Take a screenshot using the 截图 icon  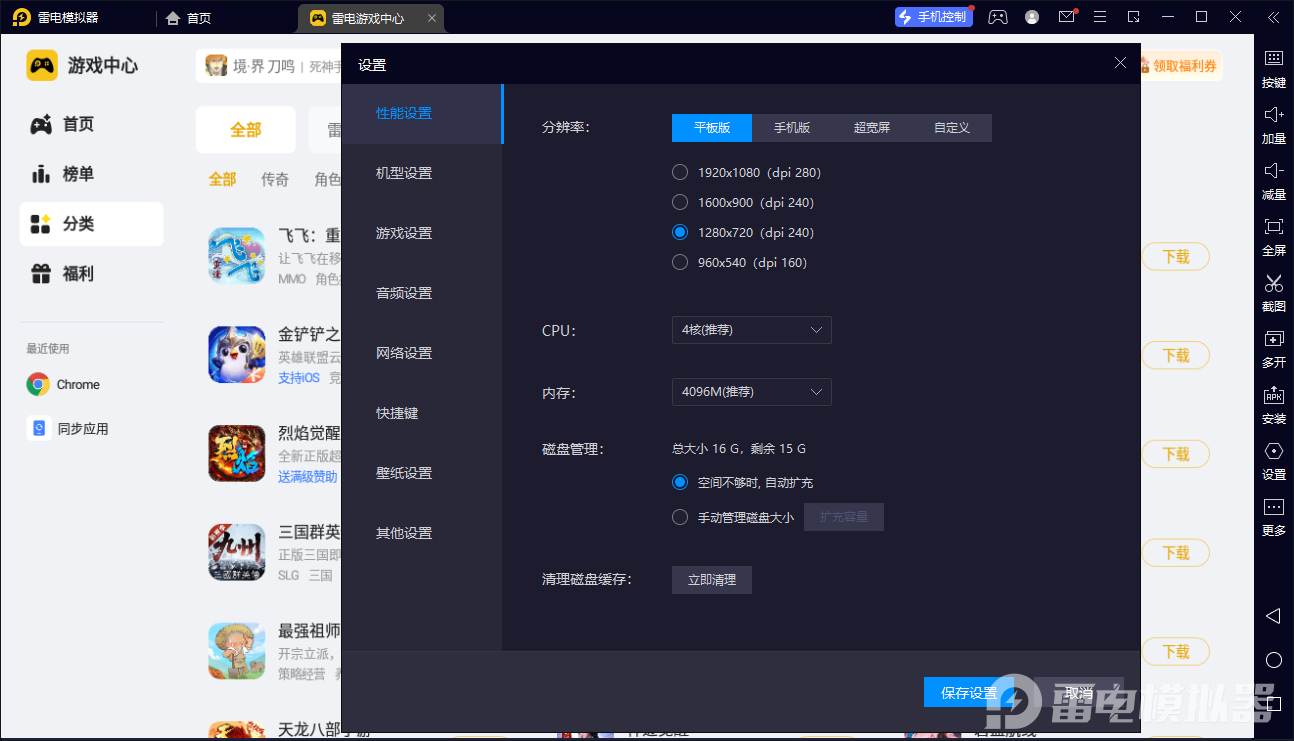[x=1273, y=294]
